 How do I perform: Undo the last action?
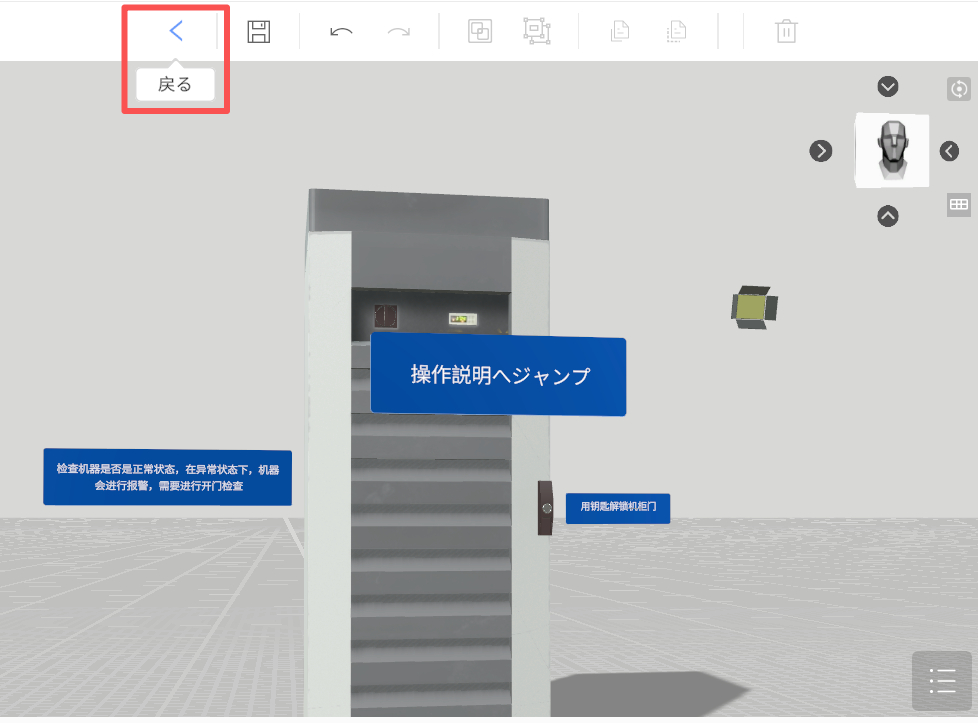click(341, 32)
